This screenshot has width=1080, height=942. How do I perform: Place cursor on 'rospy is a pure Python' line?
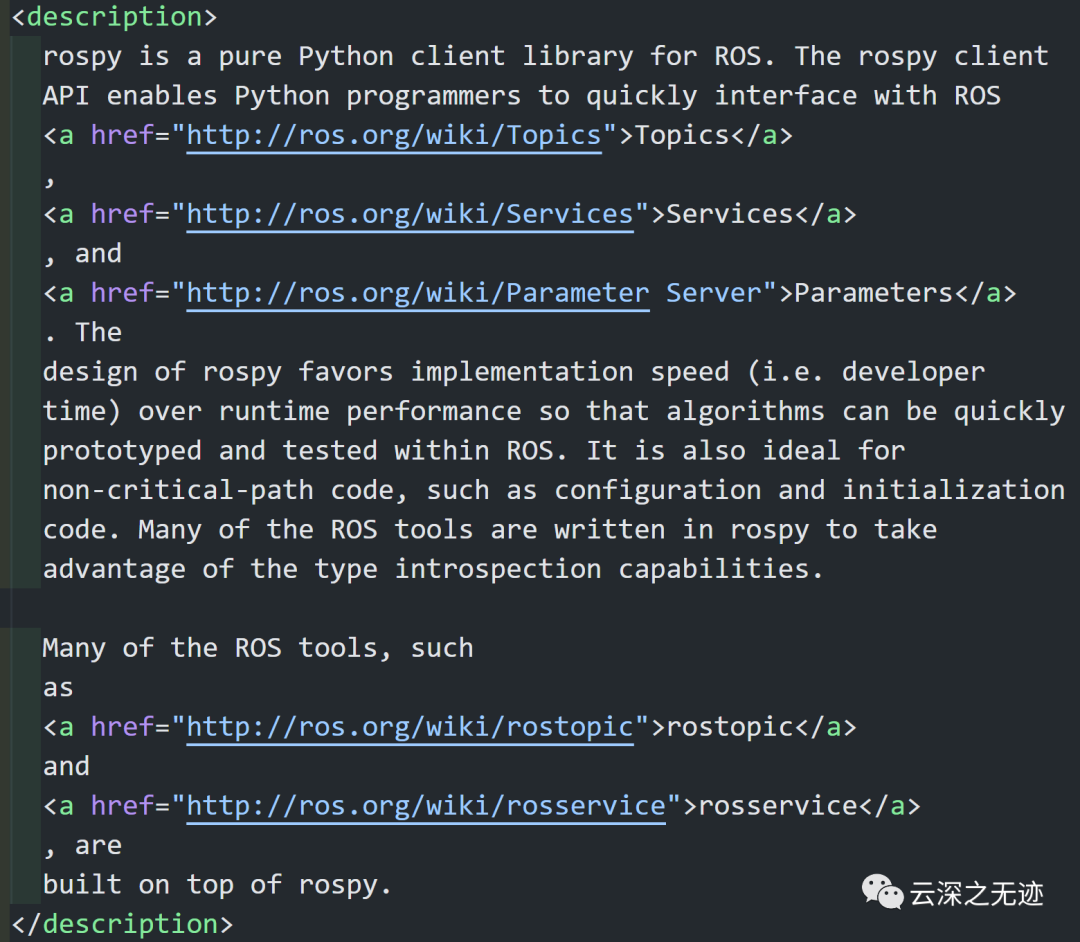click(546, 56)
